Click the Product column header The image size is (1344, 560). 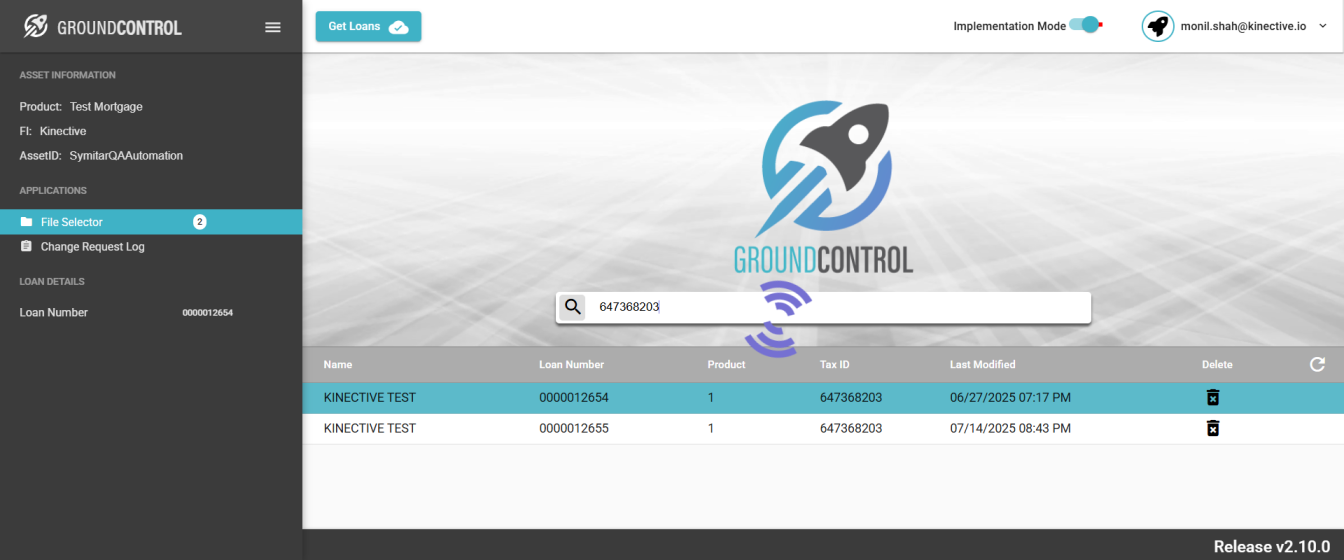click(726, 365)
